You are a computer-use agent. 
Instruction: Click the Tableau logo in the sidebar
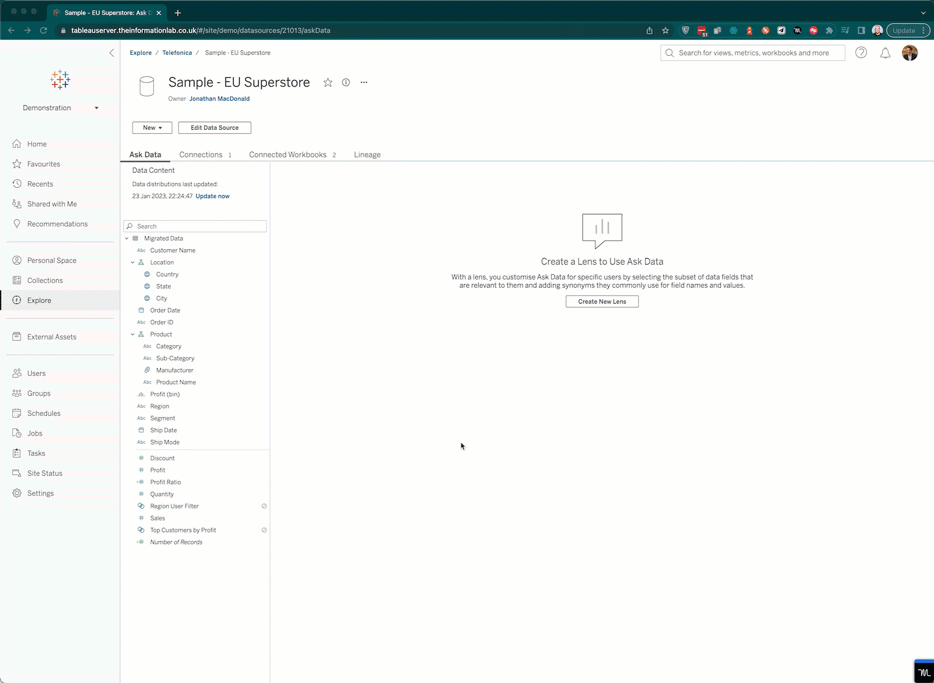tap(60, 80)
